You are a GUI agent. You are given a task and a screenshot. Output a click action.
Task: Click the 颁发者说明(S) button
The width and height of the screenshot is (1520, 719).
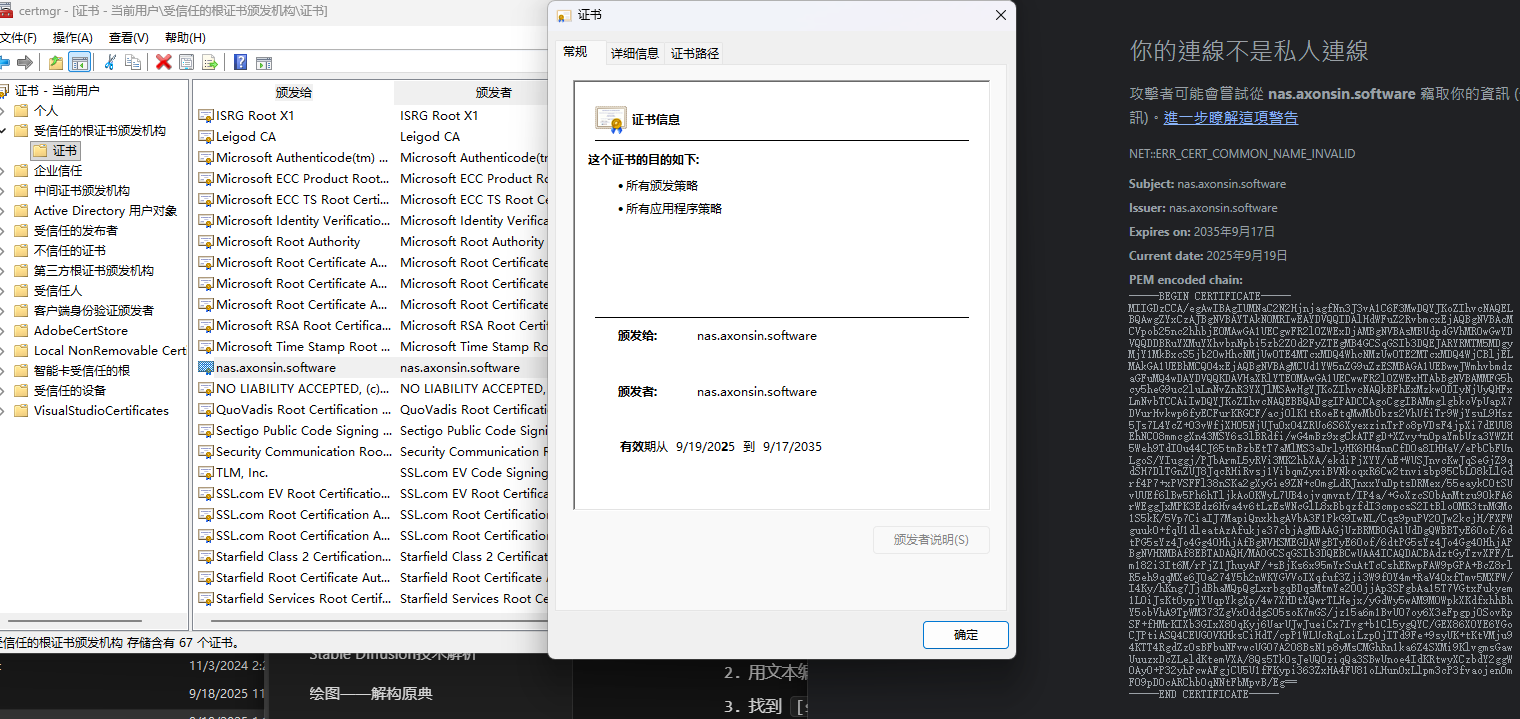(931, 539)
